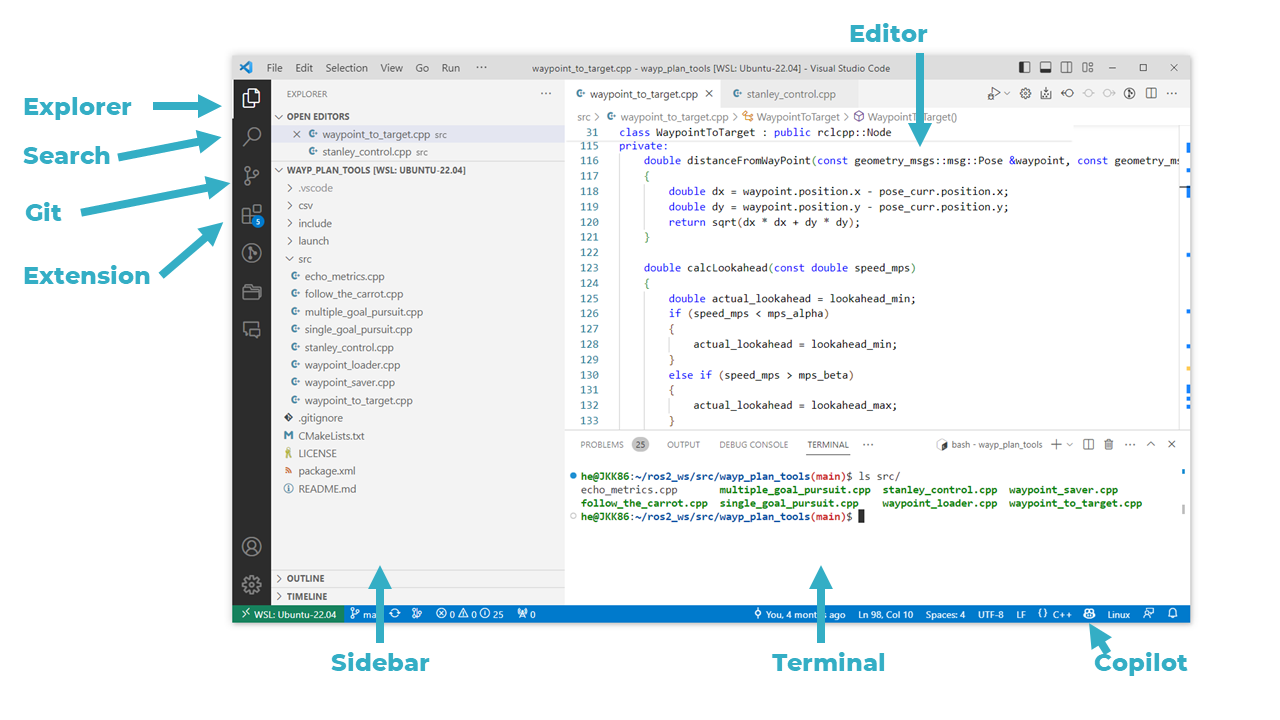Viewport: 1280px width, 720px height.
Task: Open the Source Control git icon
Action: coord(252,176)
